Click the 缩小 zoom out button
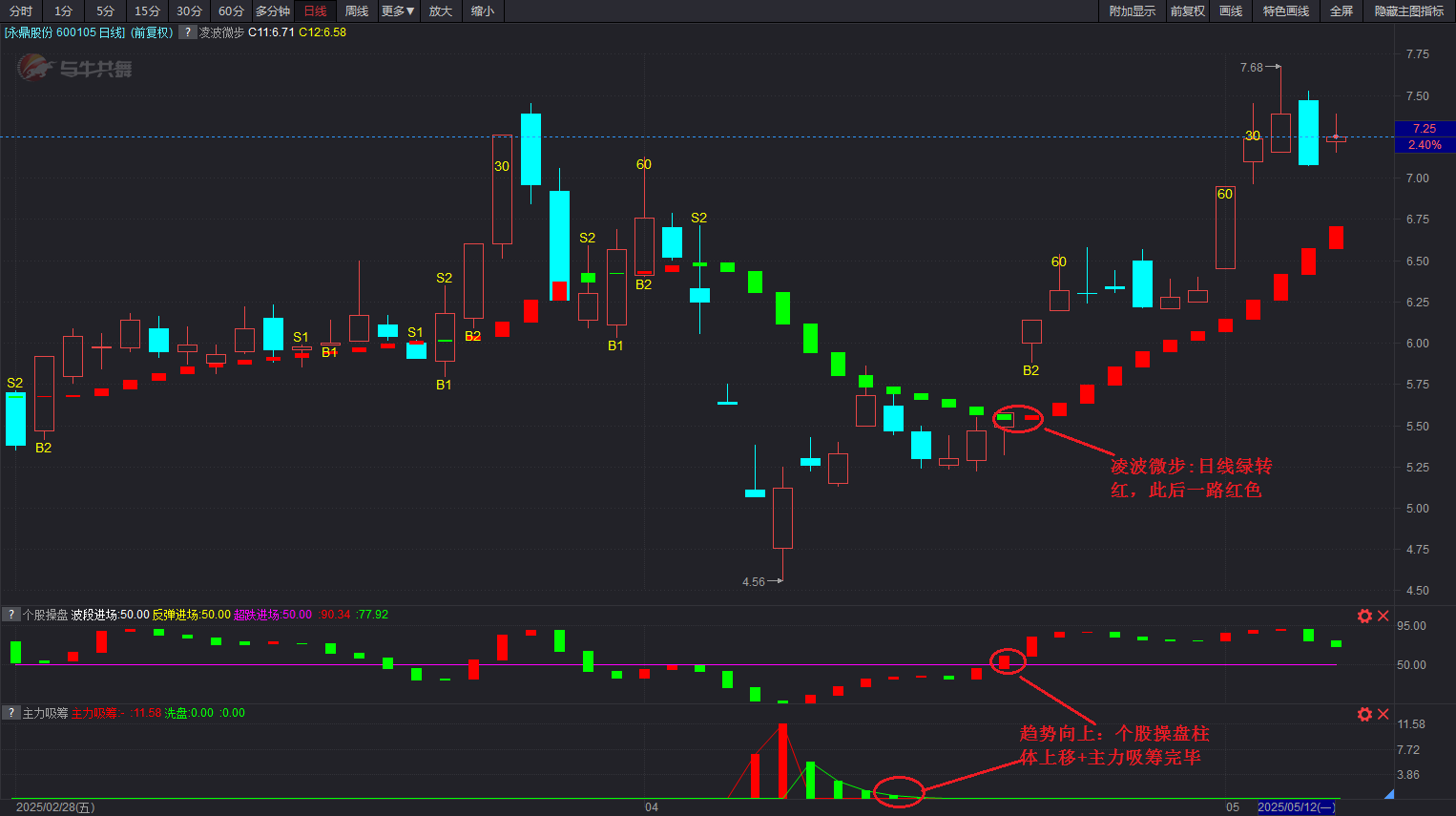Screen dimensions: 1456x816 [483, 11]
